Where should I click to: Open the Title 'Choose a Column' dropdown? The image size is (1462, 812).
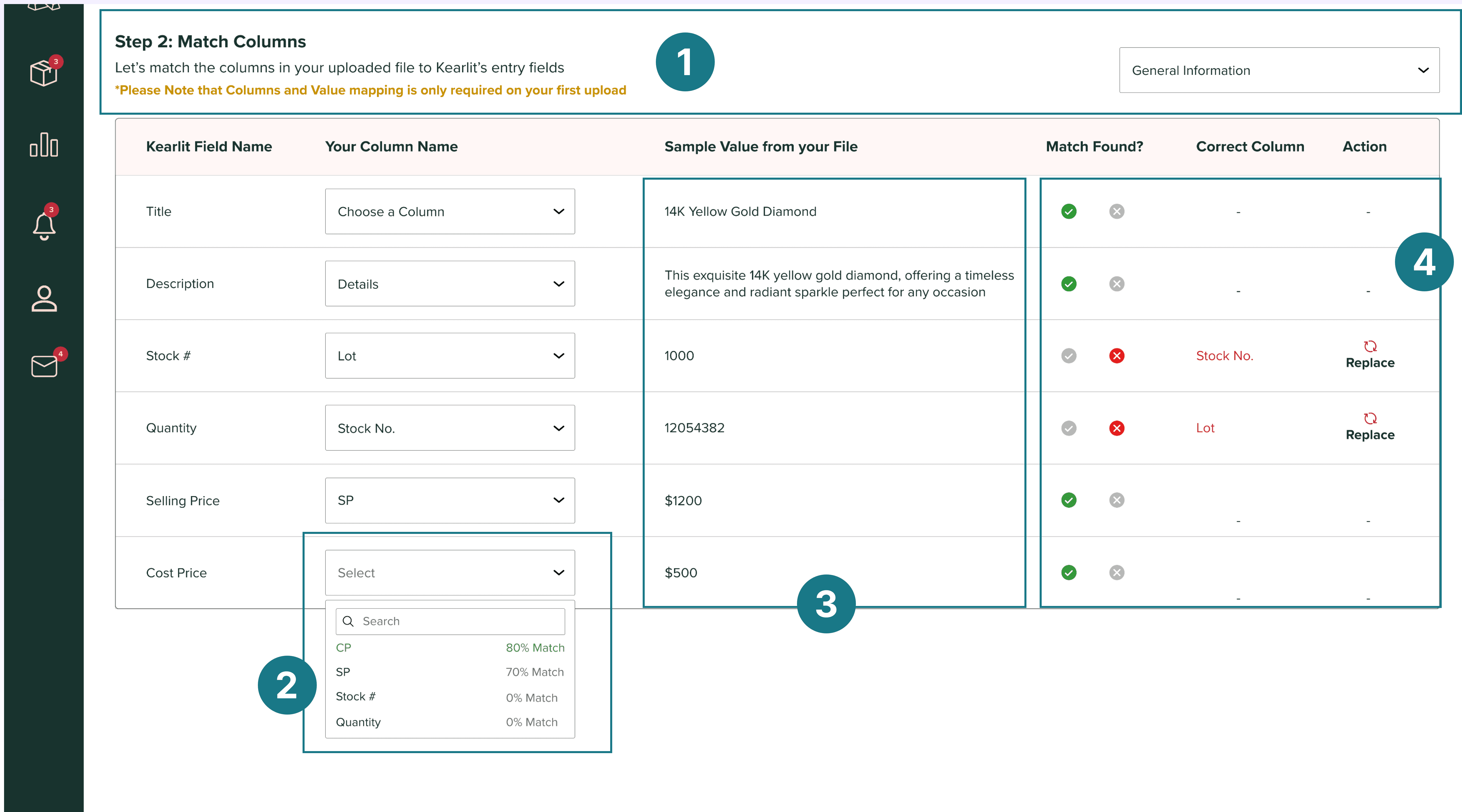click(450, 212)
